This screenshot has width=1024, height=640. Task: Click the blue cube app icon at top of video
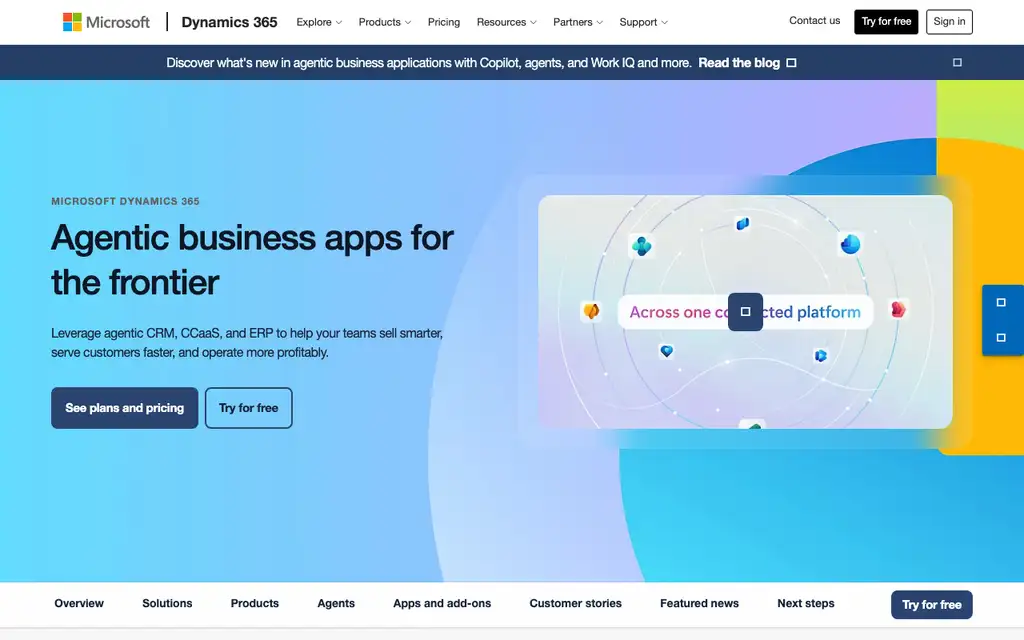coord(743,224)
